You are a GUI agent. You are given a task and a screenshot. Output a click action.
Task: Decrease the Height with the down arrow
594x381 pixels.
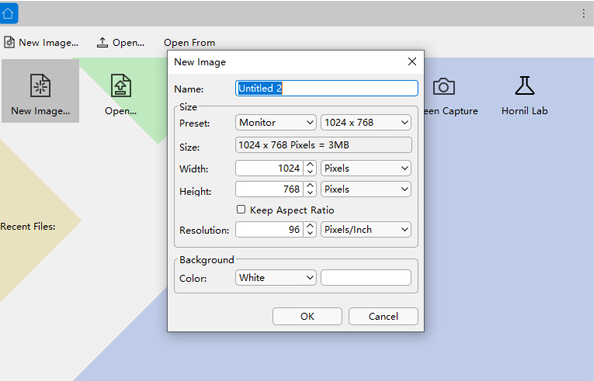click(310, 193)
